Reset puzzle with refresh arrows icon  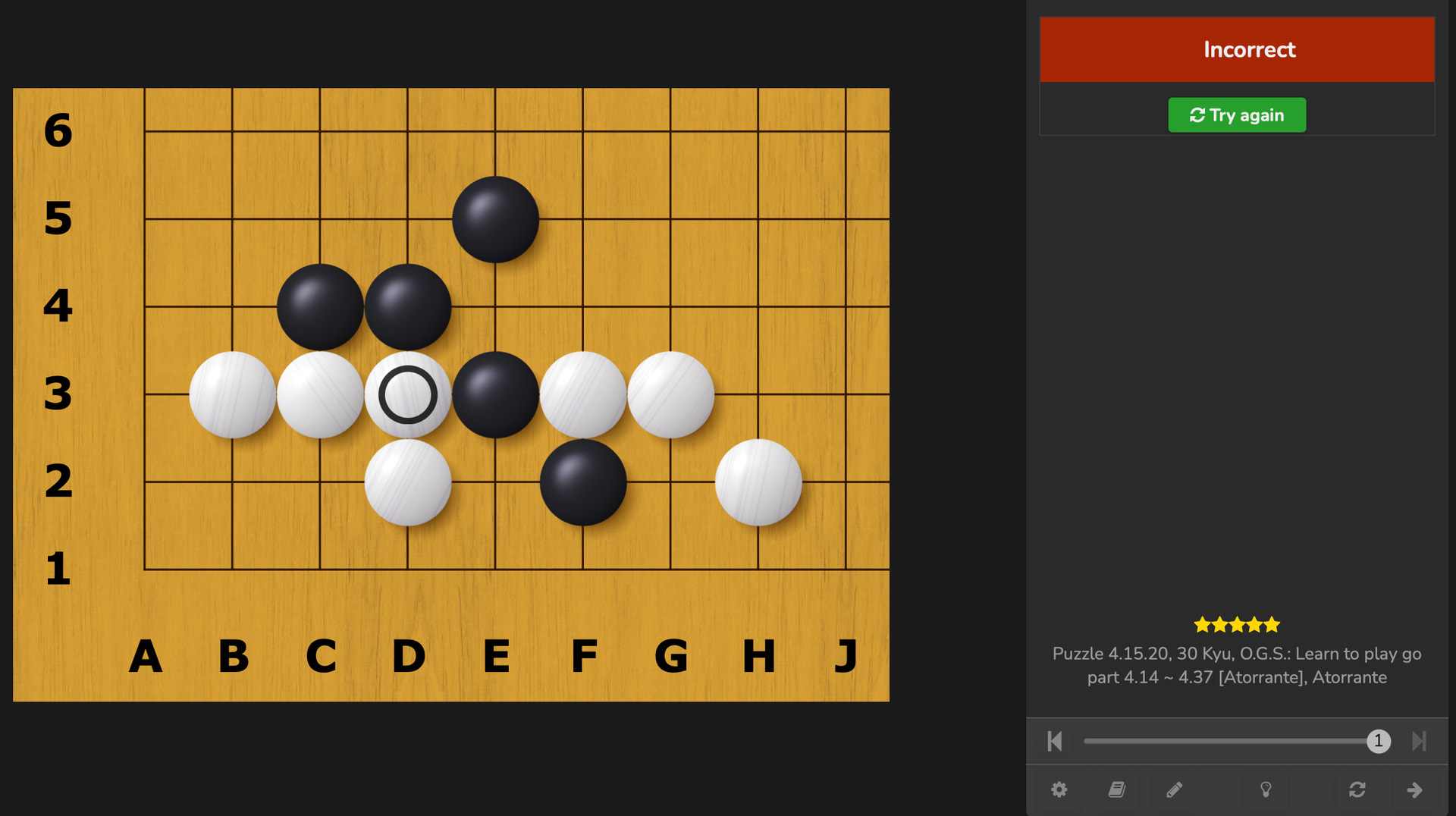coord(1357,789)
